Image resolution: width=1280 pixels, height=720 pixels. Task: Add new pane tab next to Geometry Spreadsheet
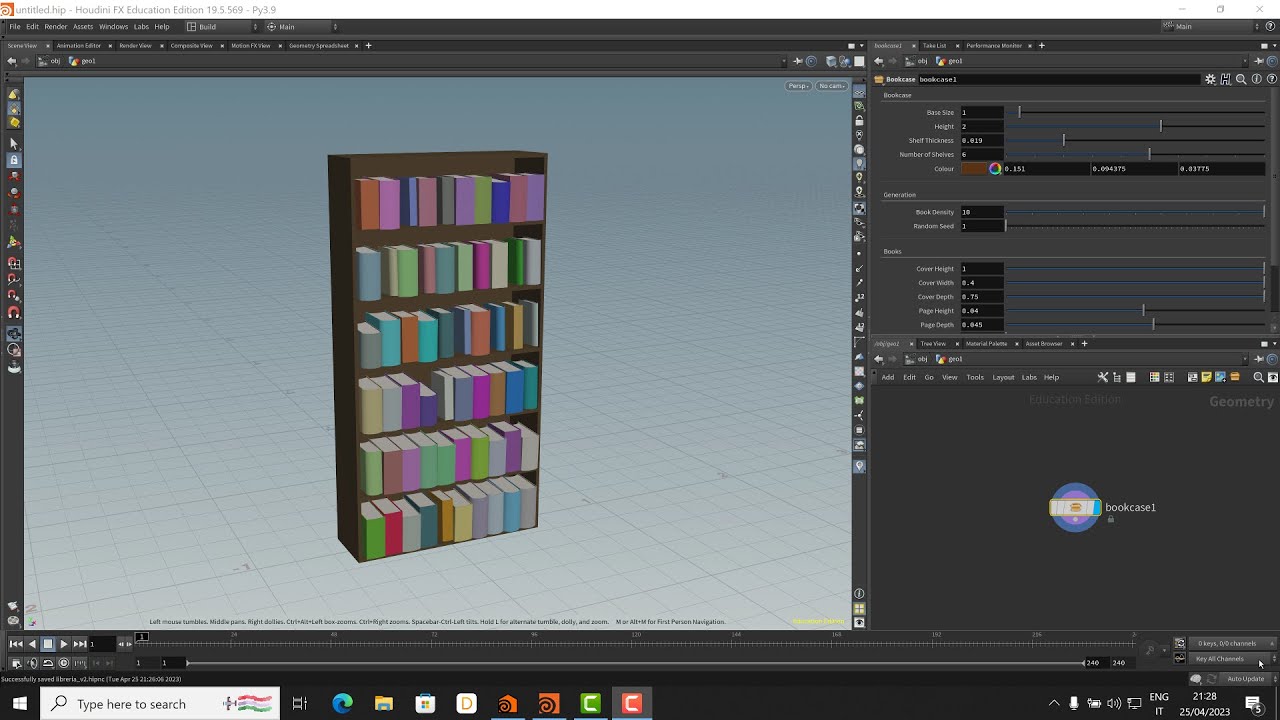click(368, 46)
